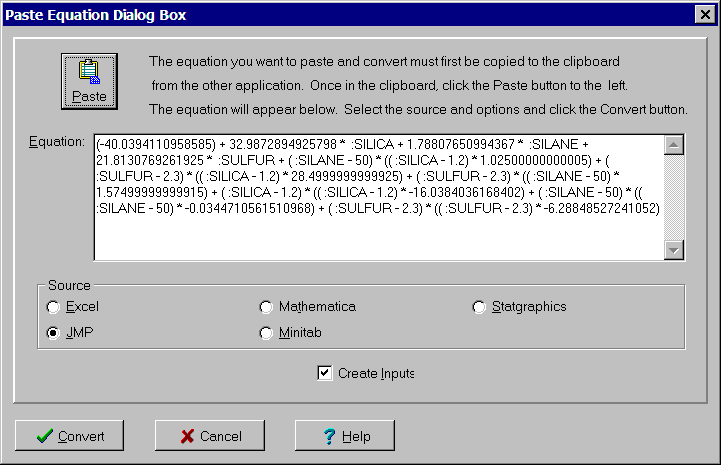721x465 pixels.
Task: Click the equation box vertical scrollbar track
Action: 674,200
